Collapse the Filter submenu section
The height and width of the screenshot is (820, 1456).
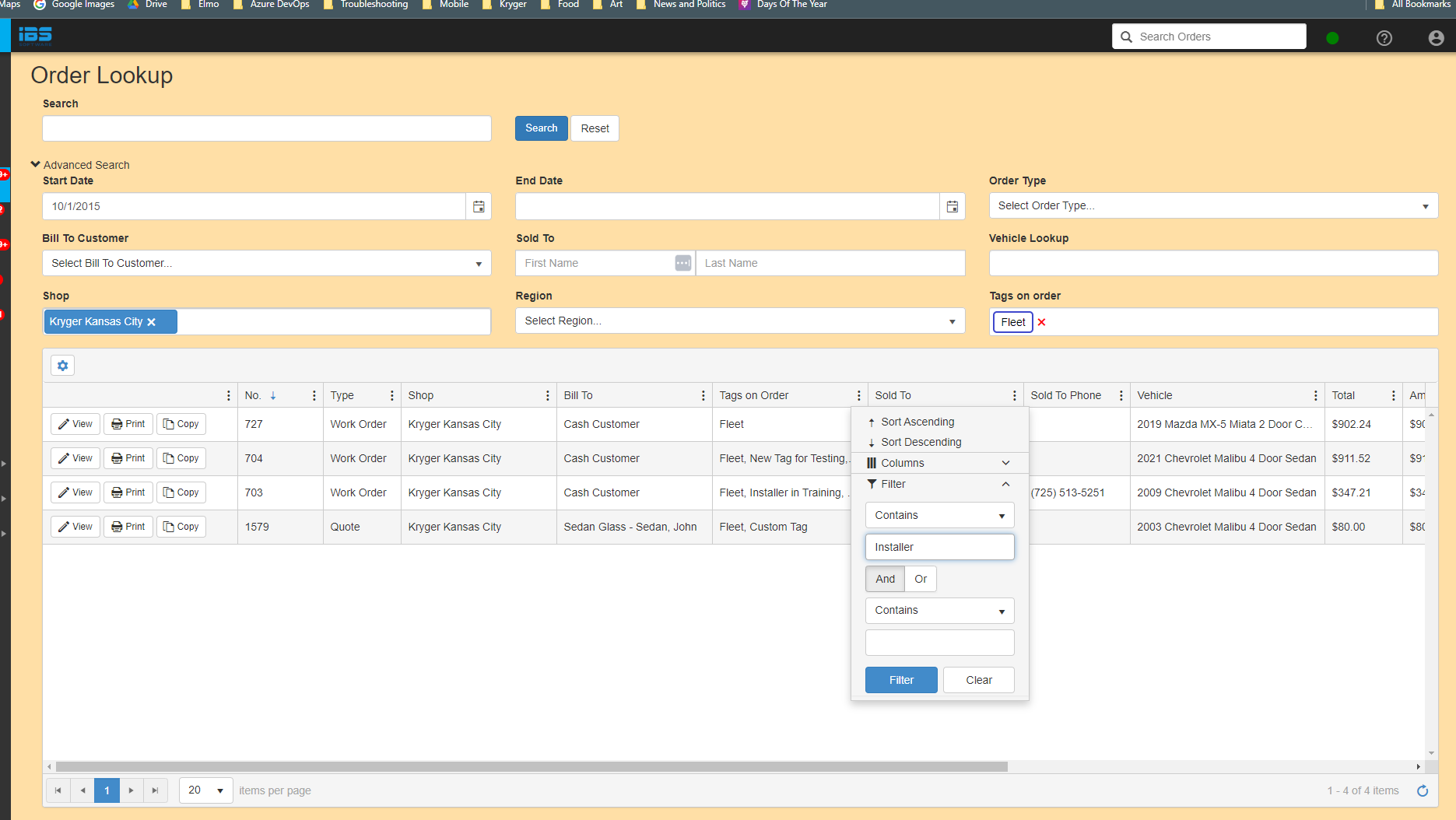[x=939, y=484]
